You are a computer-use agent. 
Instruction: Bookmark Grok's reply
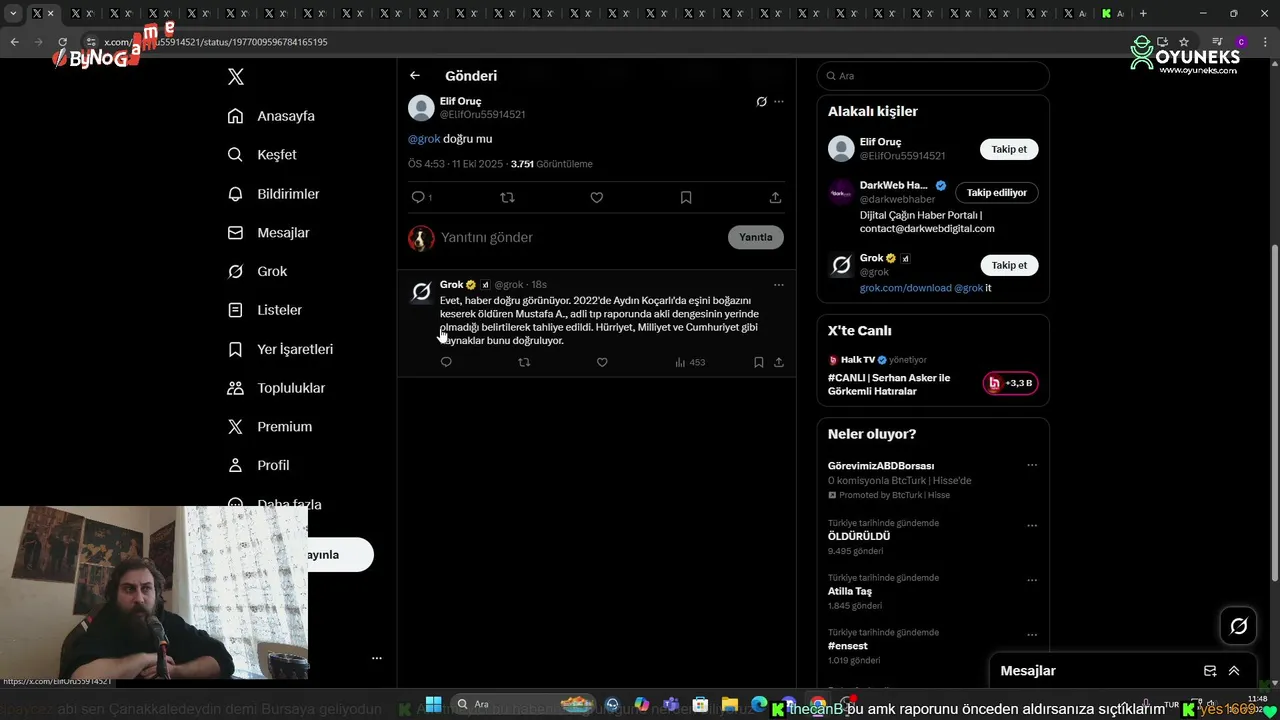759,362
